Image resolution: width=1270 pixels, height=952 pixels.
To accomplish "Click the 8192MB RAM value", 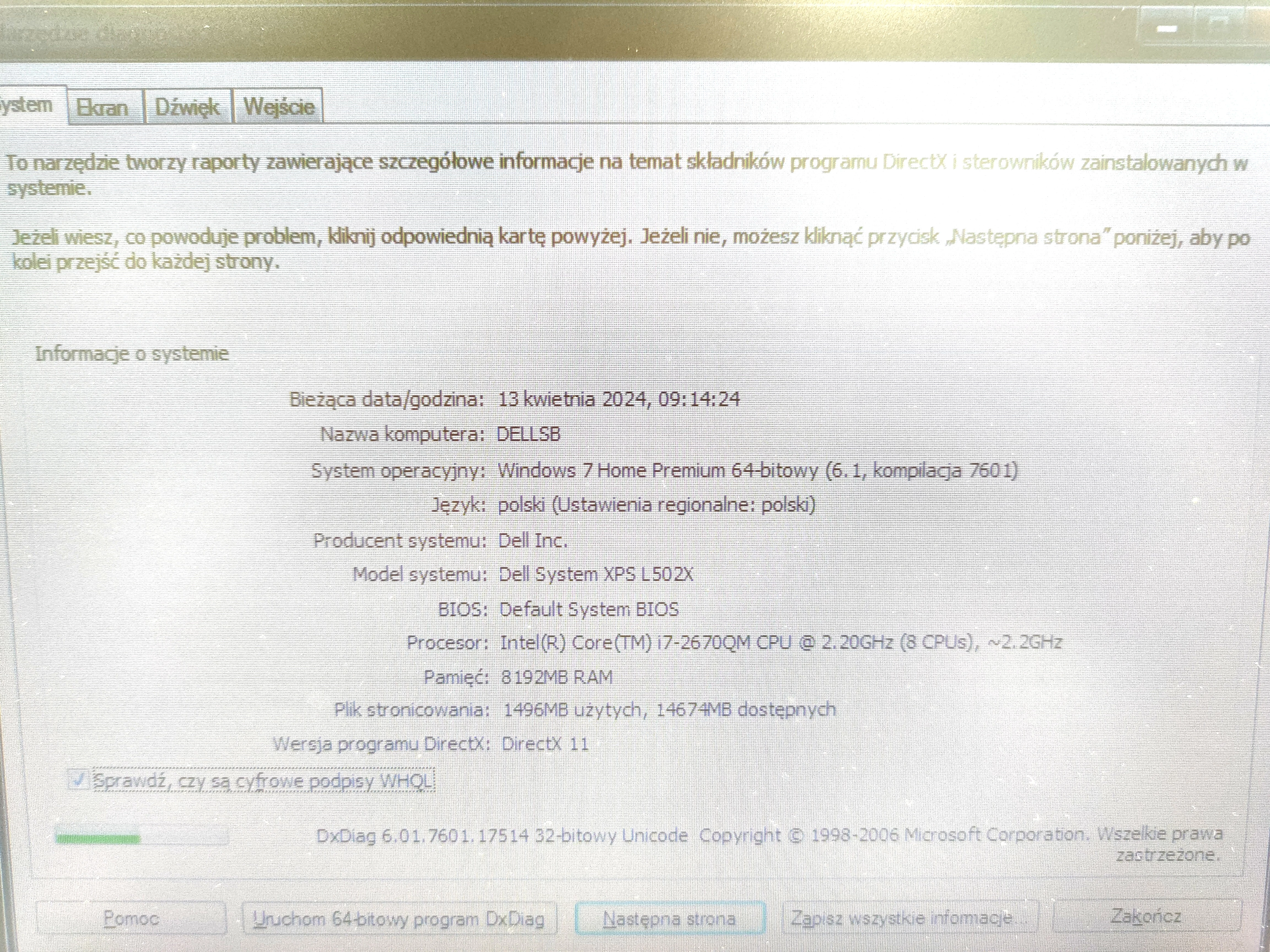I will (x=556, y=677).
